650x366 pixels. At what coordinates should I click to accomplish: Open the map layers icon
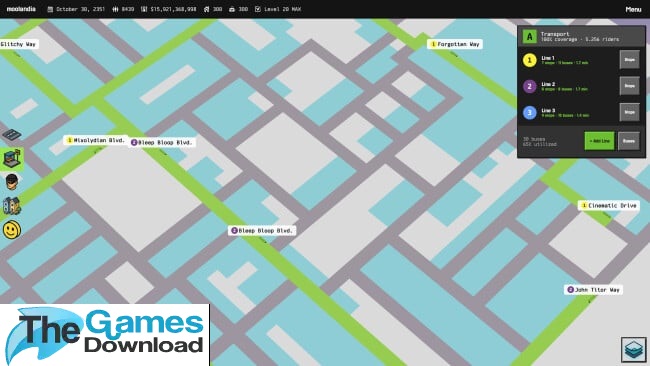(633, 349)
